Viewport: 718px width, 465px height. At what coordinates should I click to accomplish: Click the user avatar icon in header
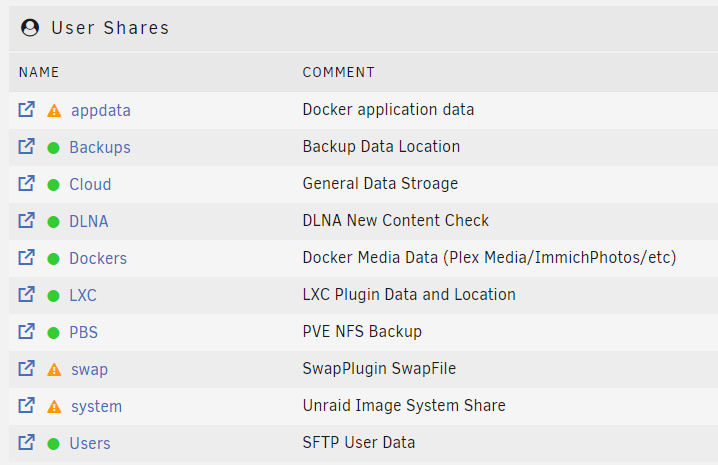tap(30, 27)
